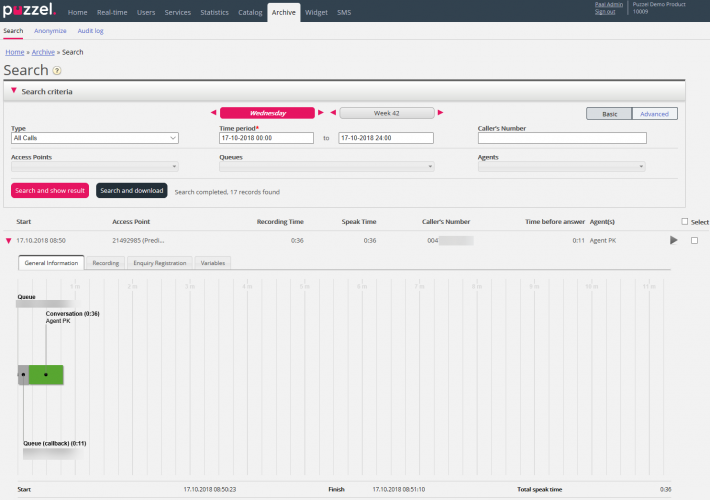The width and height of the screenshot is (710, 500).
Task: Switch to the Recording tab
Action: pyautogui.click(x=106, y=263)
